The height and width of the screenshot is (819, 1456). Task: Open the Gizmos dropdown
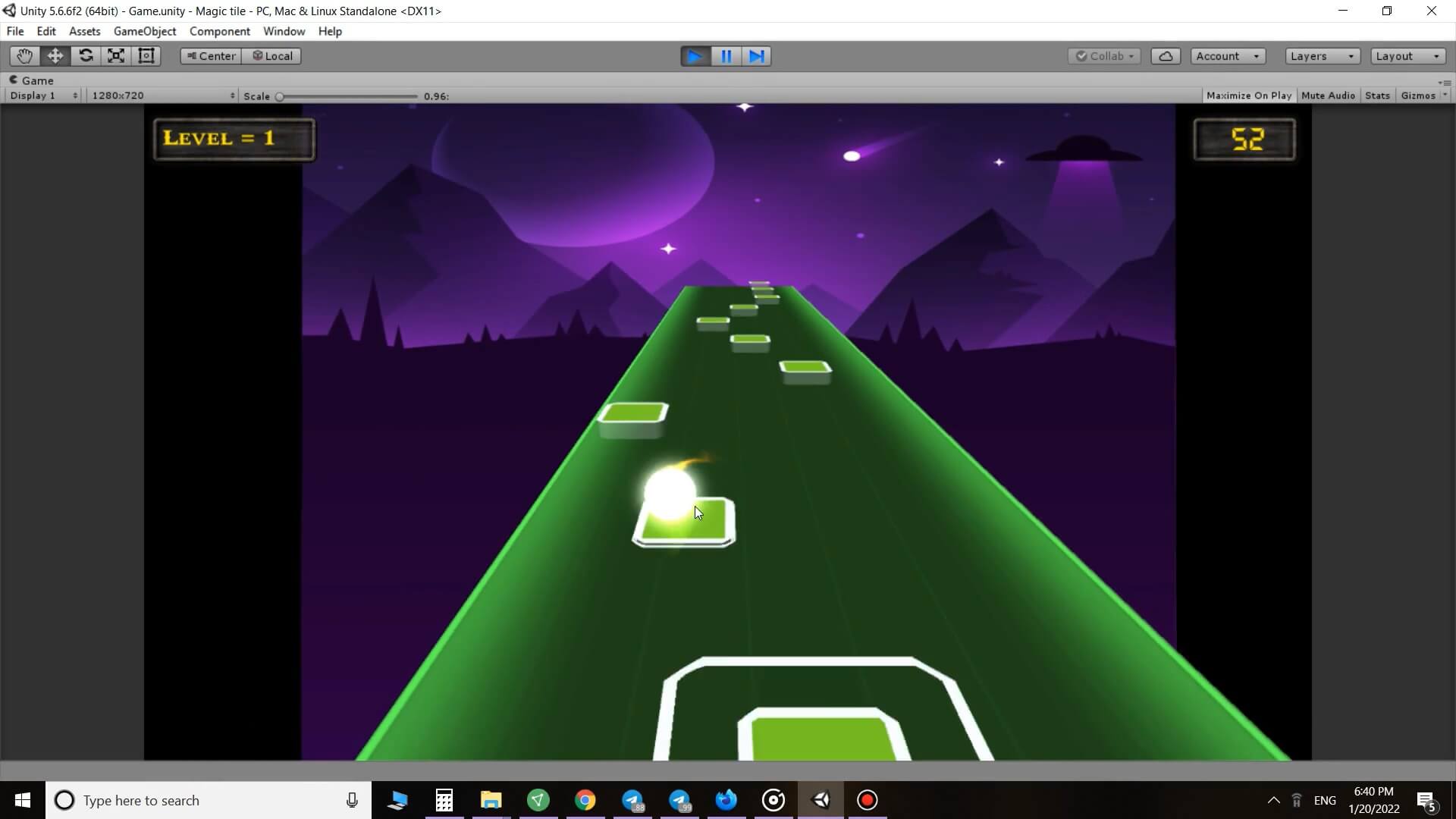coord(1423,96)
